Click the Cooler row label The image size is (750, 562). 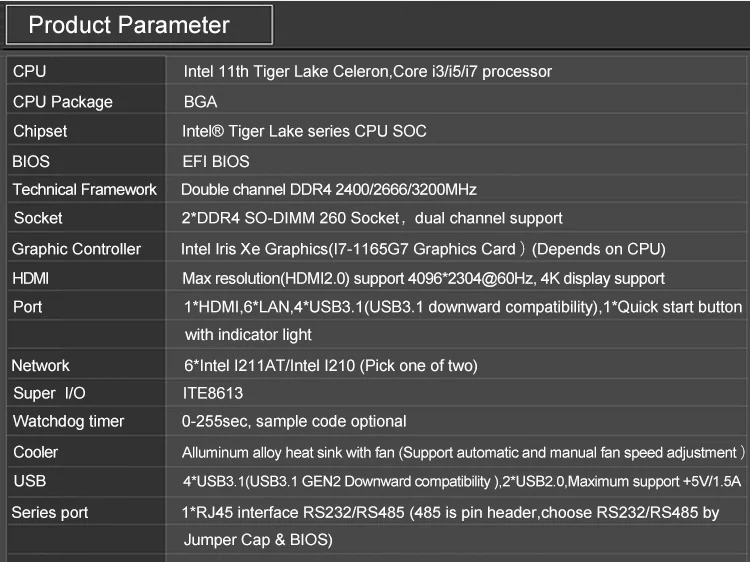click(36, 452)
